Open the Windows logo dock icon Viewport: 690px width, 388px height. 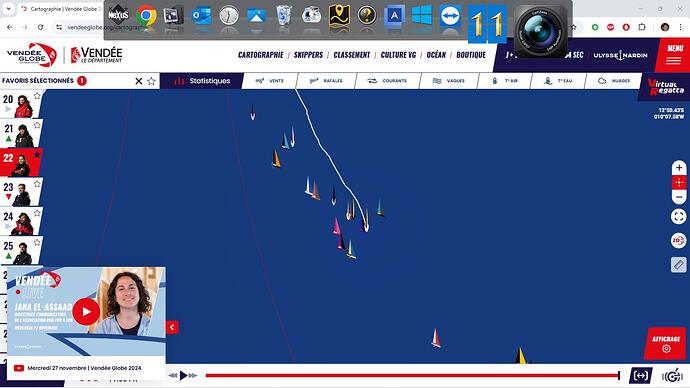[422, 16]
